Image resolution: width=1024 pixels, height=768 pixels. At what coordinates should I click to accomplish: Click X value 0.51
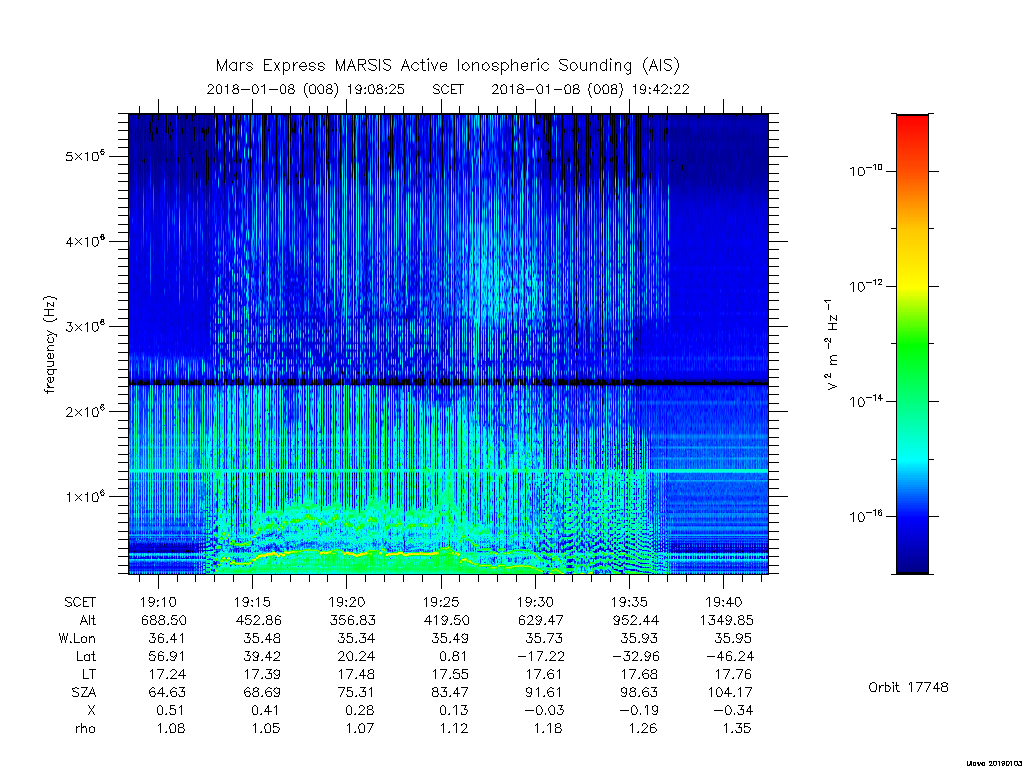170,710
